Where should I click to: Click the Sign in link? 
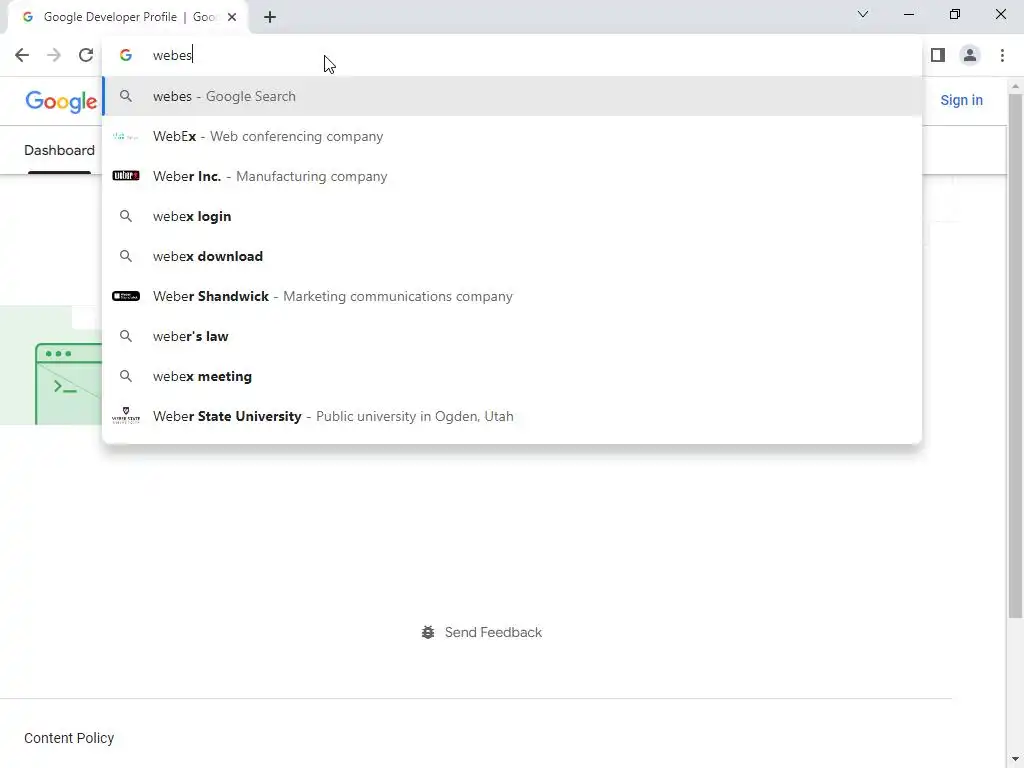click(961, 100)
